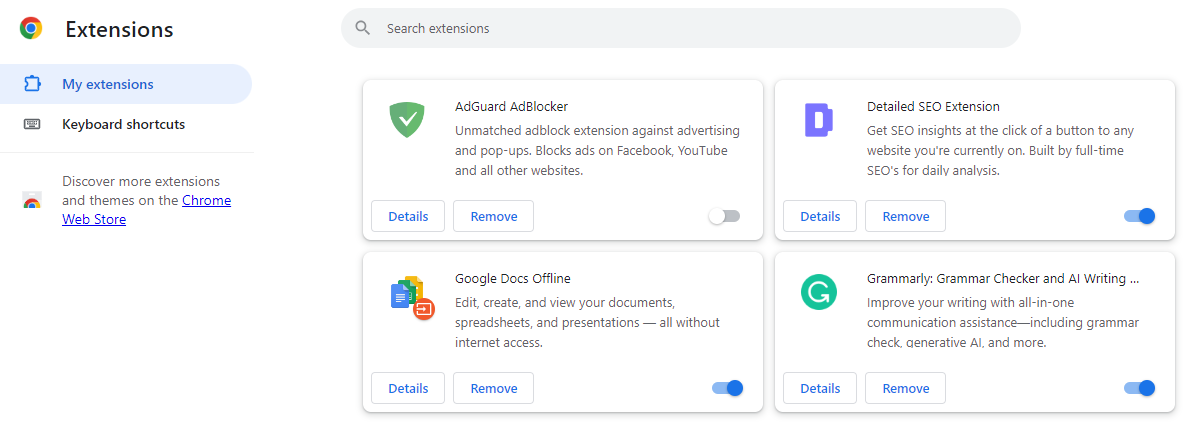Turn off the Google Docs Offline toggle

pos(727,388)
